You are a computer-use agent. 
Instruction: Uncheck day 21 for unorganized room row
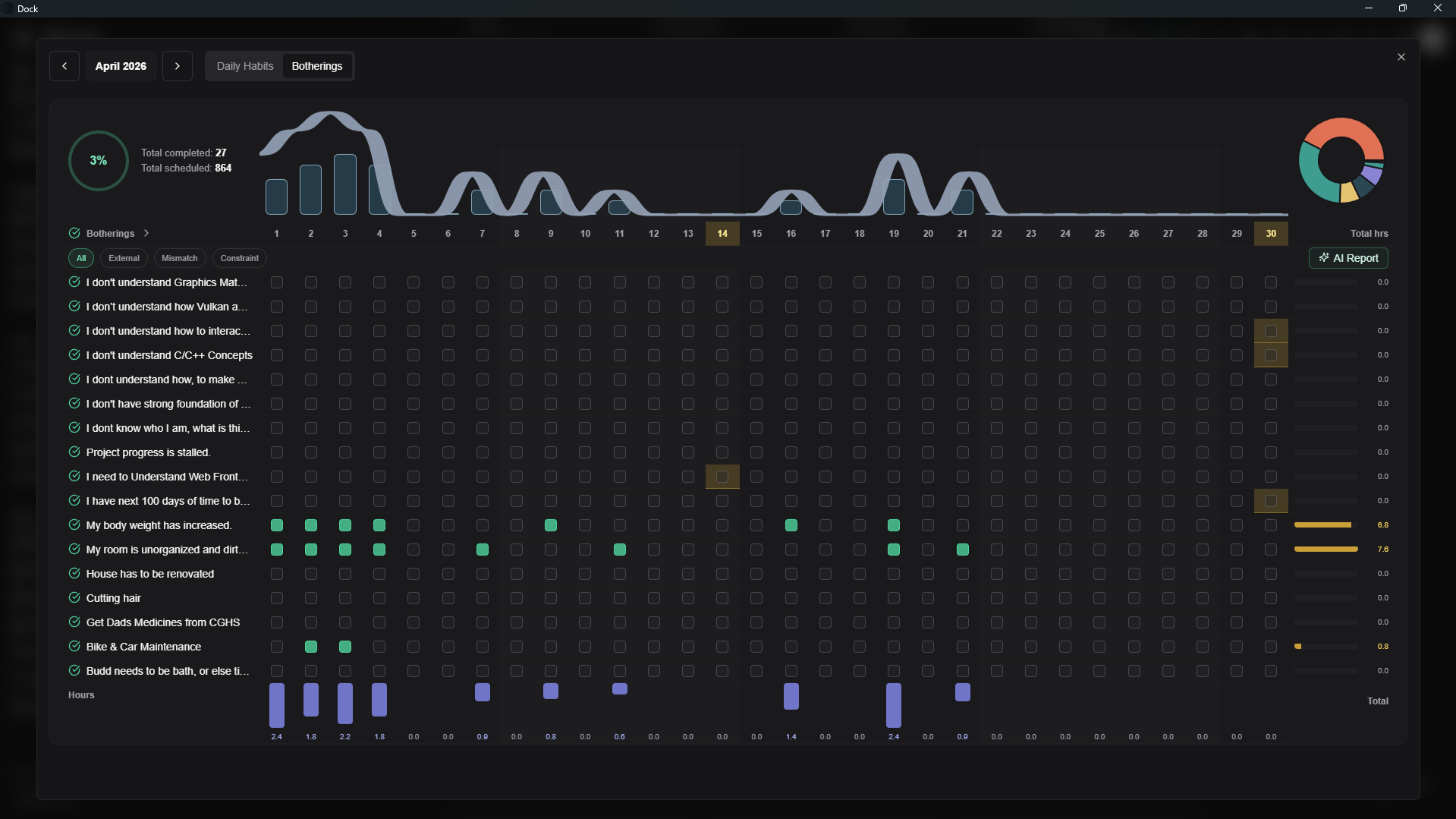tap(963, 550)
